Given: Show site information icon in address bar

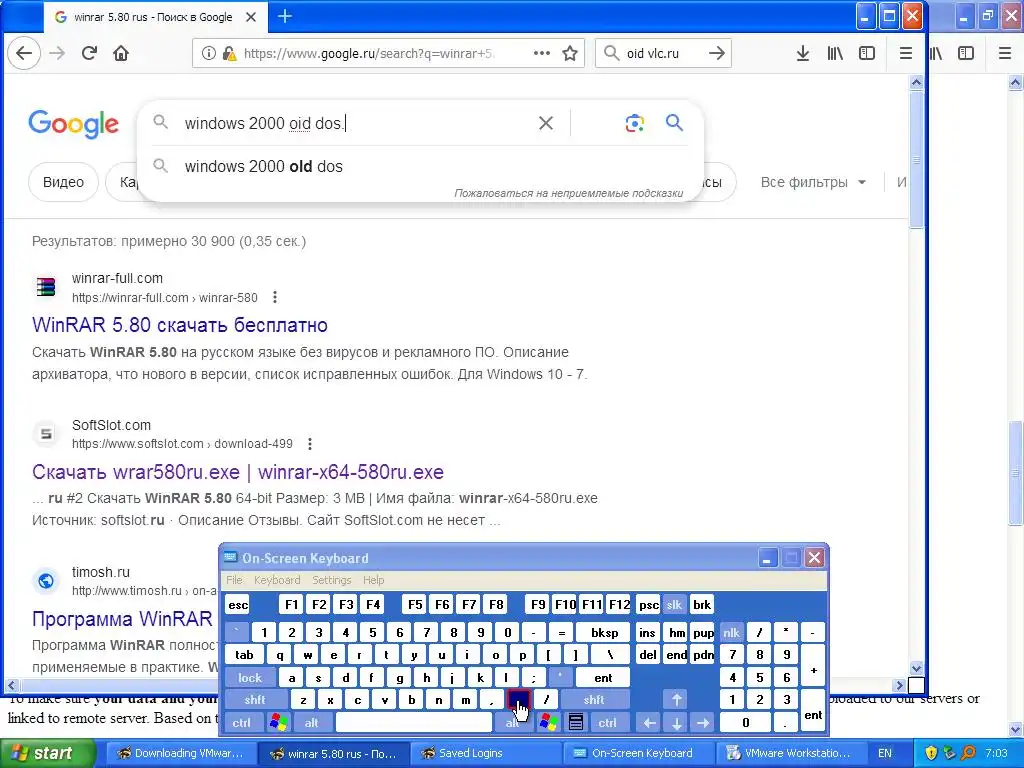Looking at the screenshot, I should pos(208,54).
